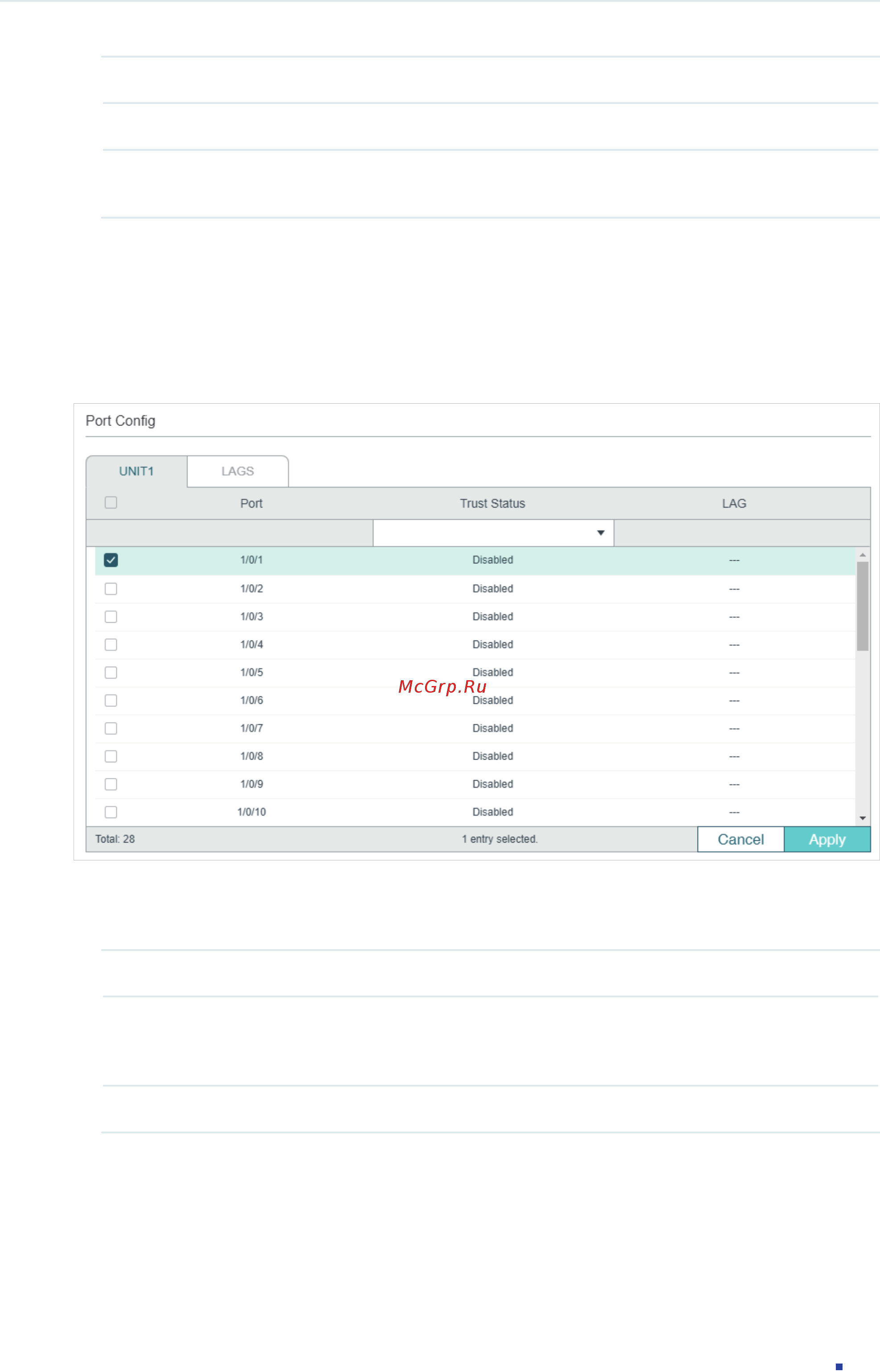Select the 1/0/6 port cell
Image resolution: width=880 pixels, height=1372 pixels.
tap(252, 701)
